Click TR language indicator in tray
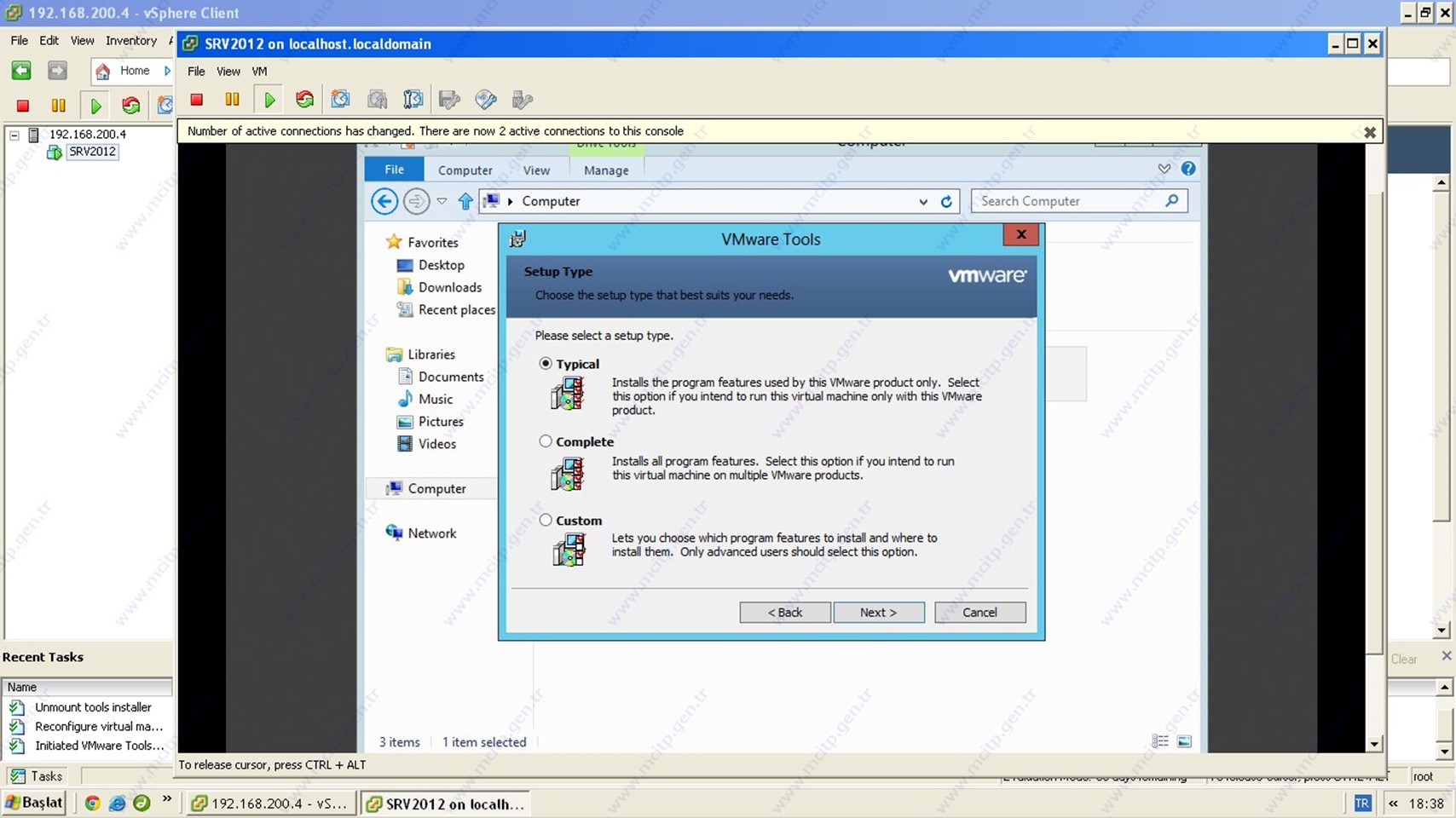 (1362, 803)
